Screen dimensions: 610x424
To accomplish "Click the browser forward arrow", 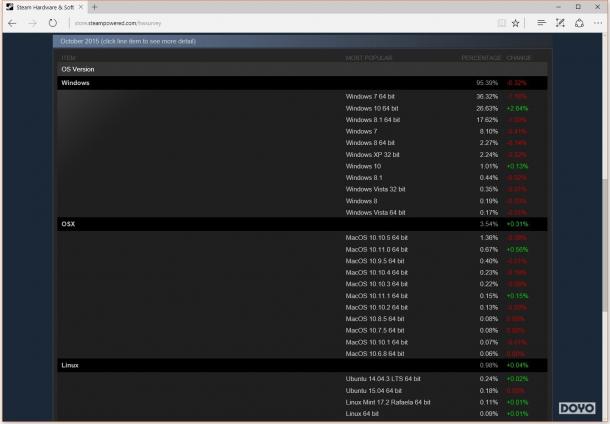I will click(33, 23).
